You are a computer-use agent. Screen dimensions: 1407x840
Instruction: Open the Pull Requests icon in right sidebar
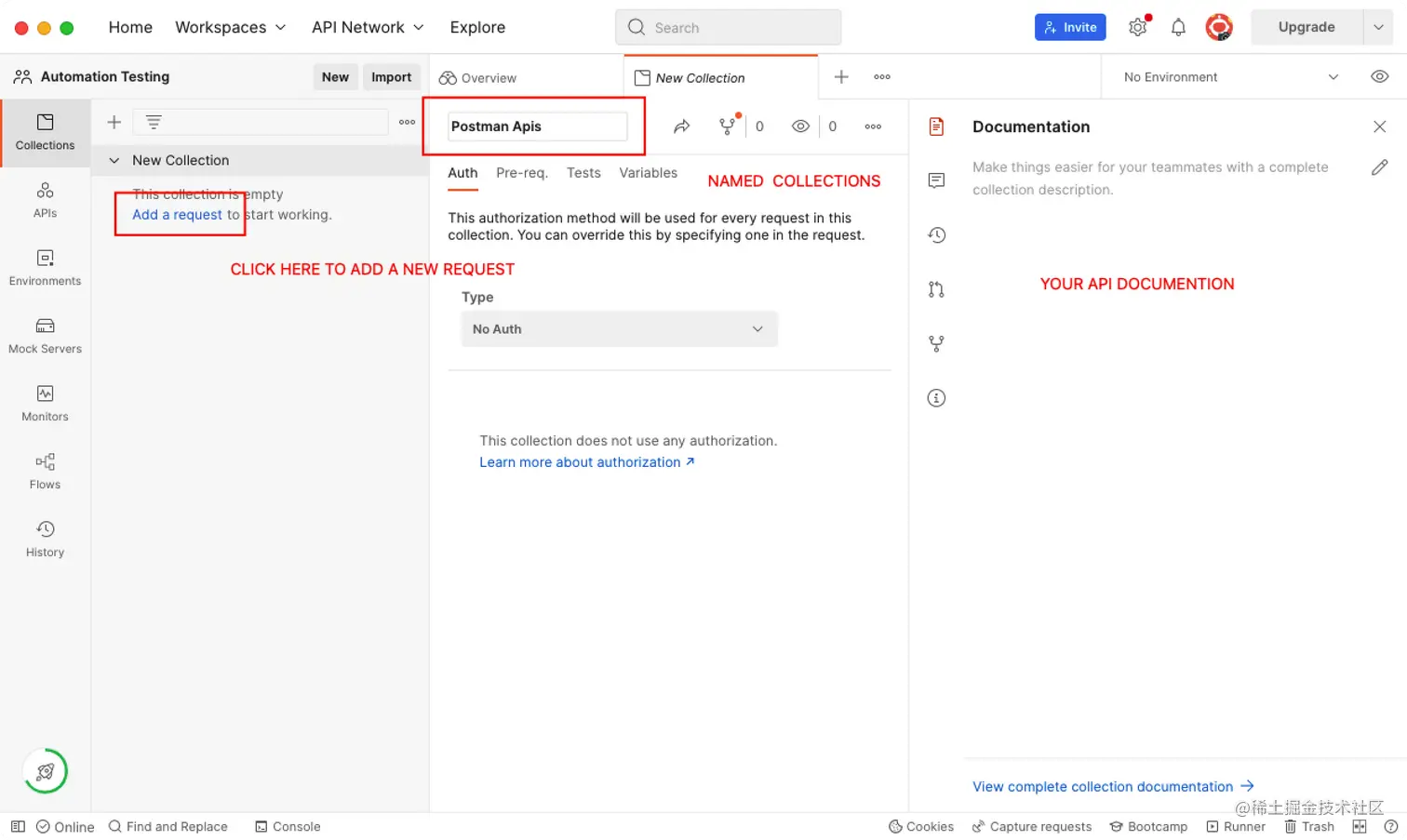(937, 289)
